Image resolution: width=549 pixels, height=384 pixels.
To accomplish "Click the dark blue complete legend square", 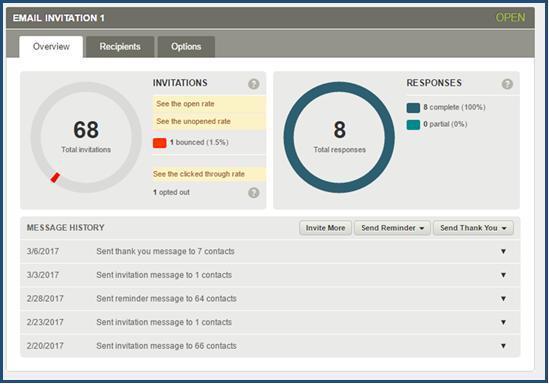I will [413, 108].
